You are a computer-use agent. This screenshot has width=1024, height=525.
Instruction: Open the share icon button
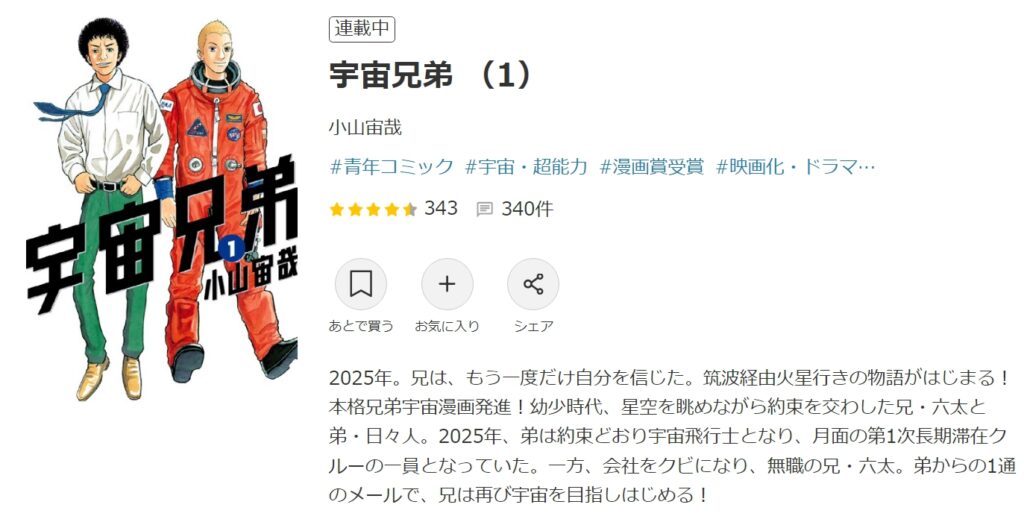(533, 284)
